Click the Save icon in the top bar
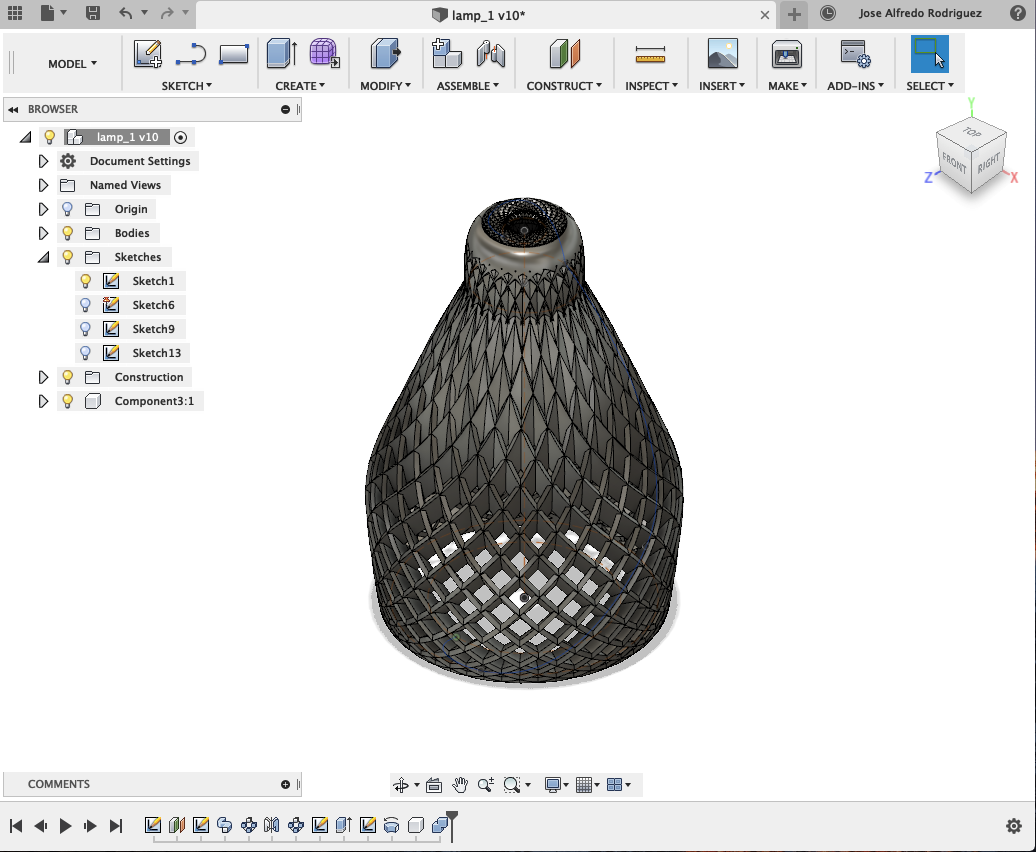The width and height of the screenshot is (1036, 852). click(92, 13)
